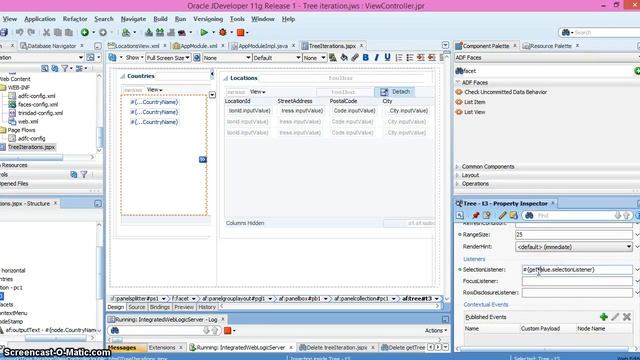Click the Cut scissors icon
Image resolution: width=640 pixels, height=360 pixels.
47,32
